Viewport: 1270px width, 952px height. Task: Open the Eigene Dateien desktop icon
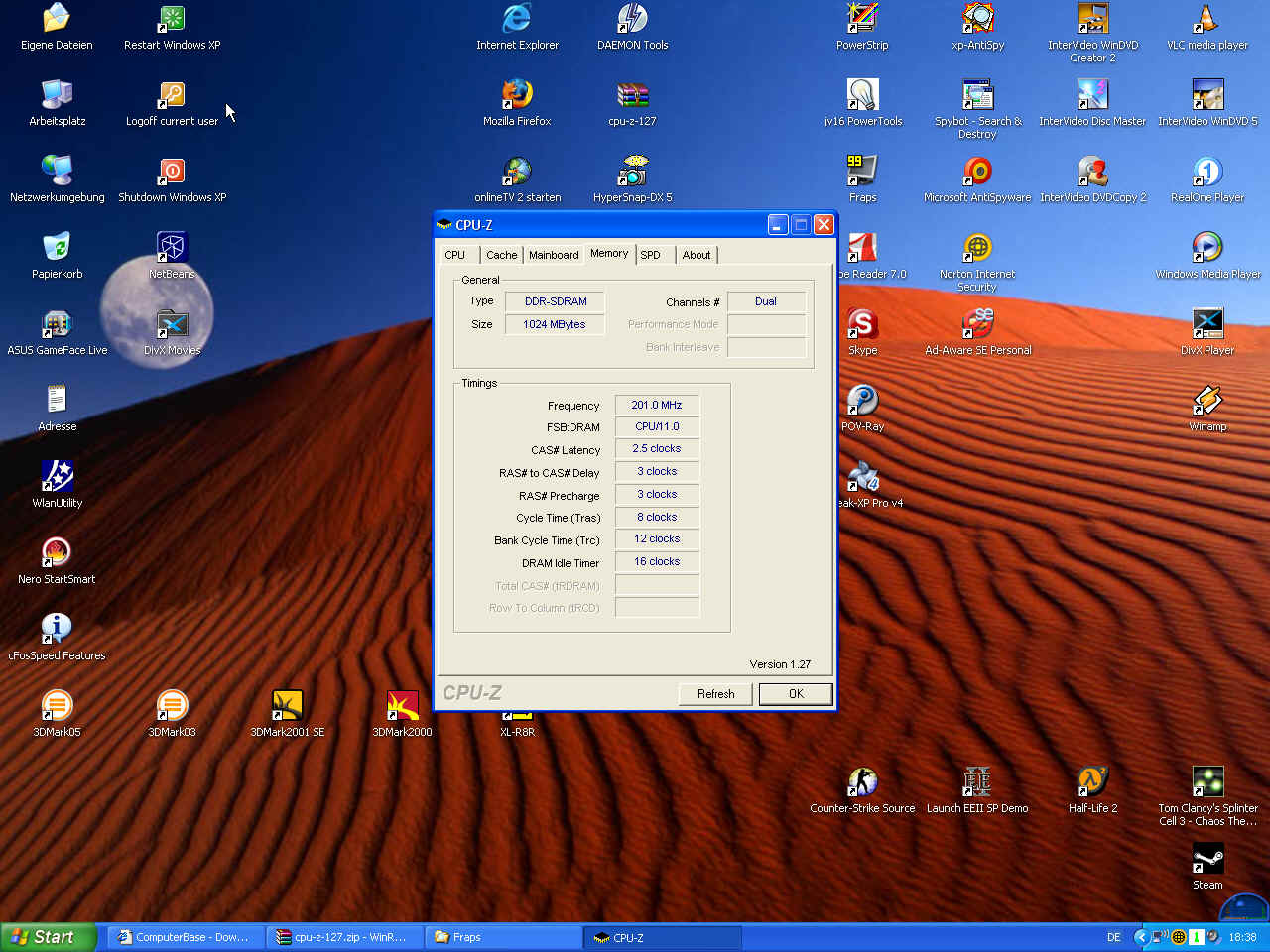tap(57, 27)
